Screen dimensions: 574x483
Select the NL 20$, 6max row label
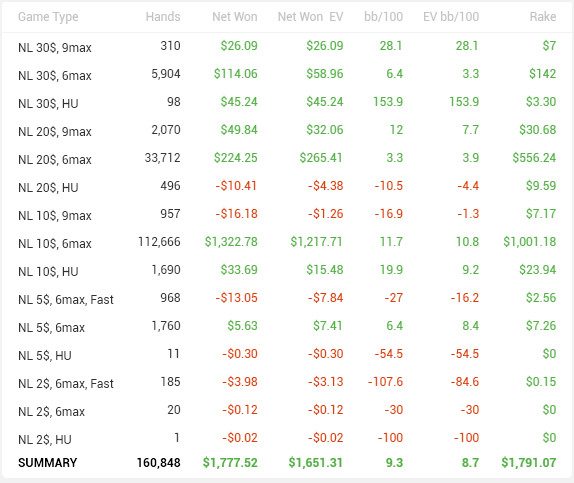coord(55,160)
